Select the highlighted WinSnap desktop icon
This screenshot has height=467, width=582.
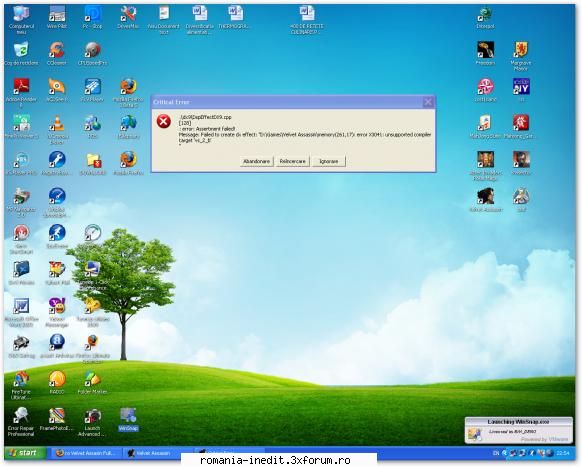click(128, 419)
